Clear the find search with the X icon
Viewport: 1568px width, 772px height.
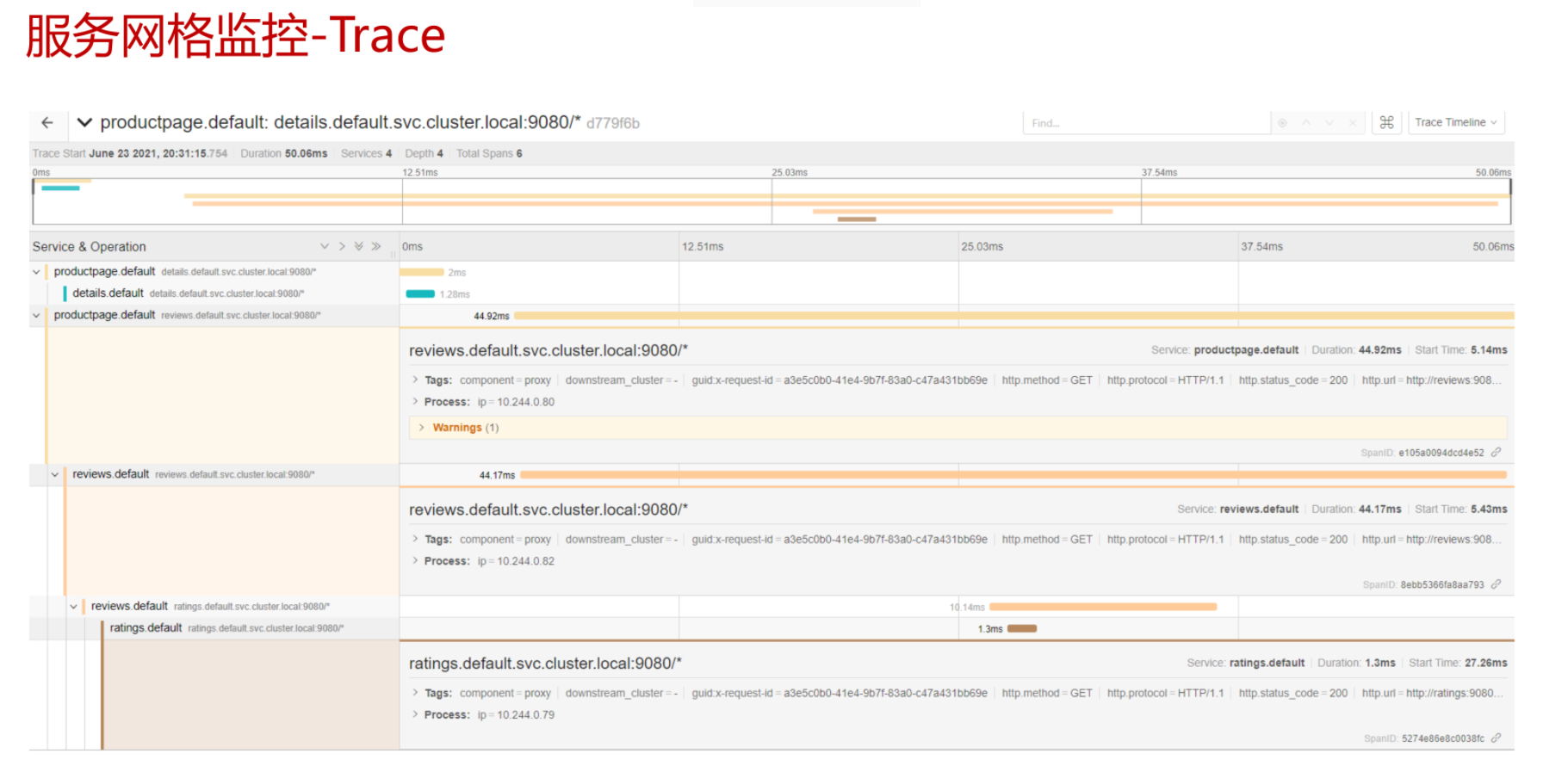pyautogui.click(x=1353, y=123)
